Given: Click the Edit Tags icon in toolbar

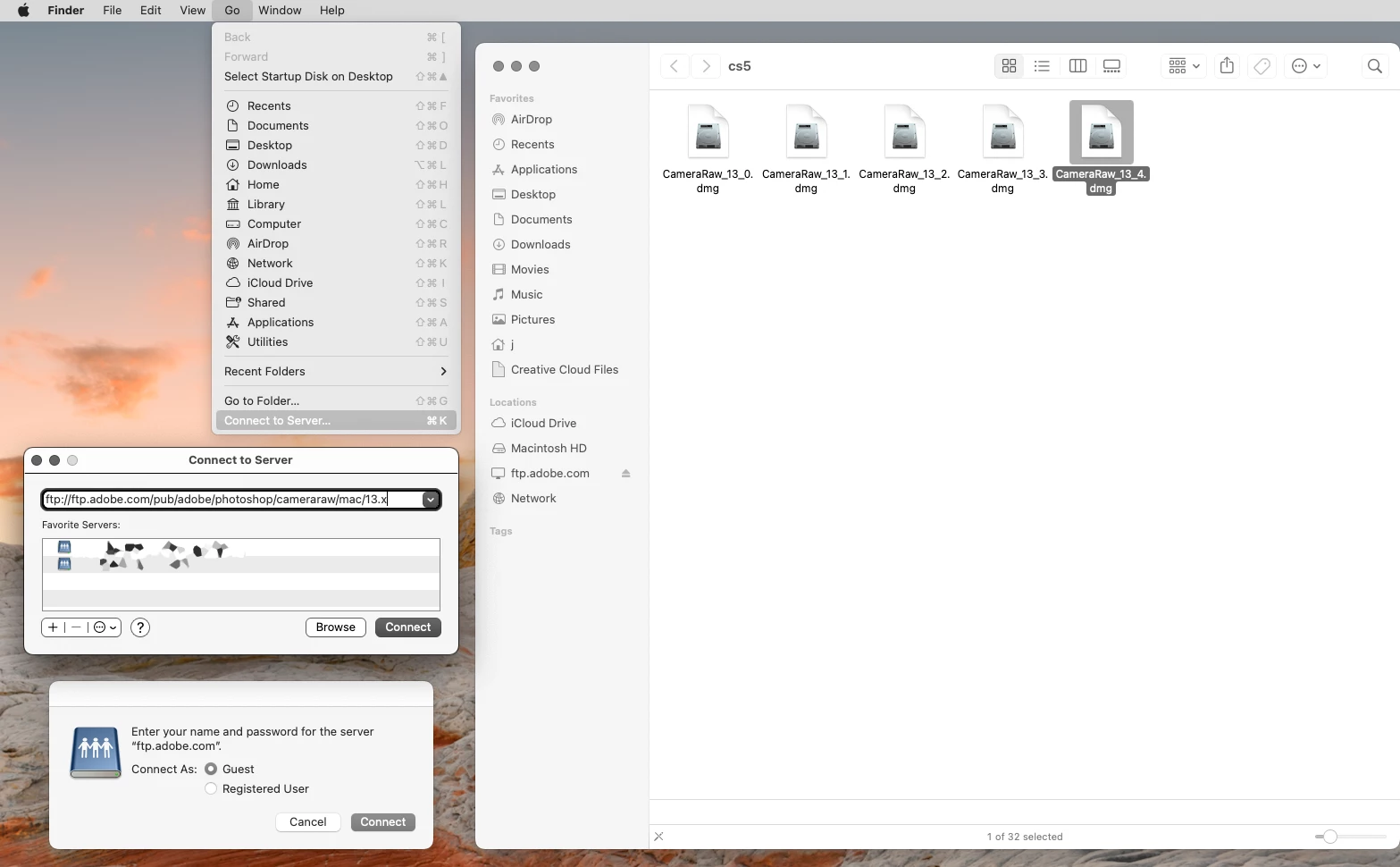Looking at the screenshot, I should pyautogui.click(x=1262, y=66).
